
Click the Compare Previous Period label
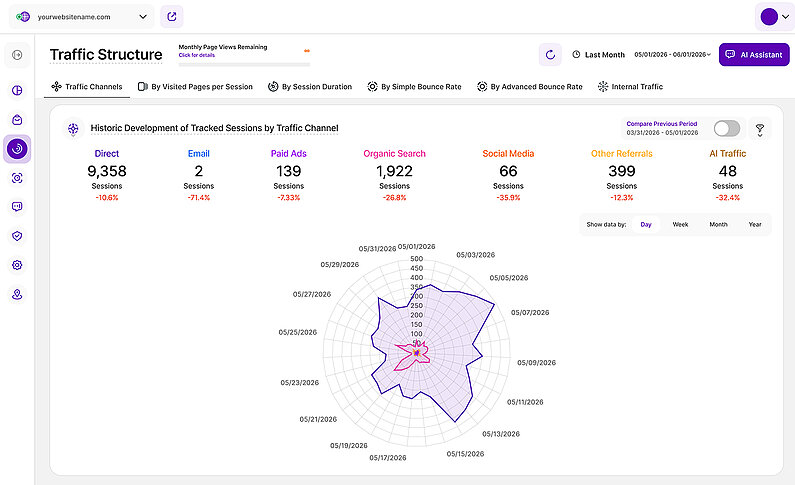pyautogui.click(x=662, y=124)
